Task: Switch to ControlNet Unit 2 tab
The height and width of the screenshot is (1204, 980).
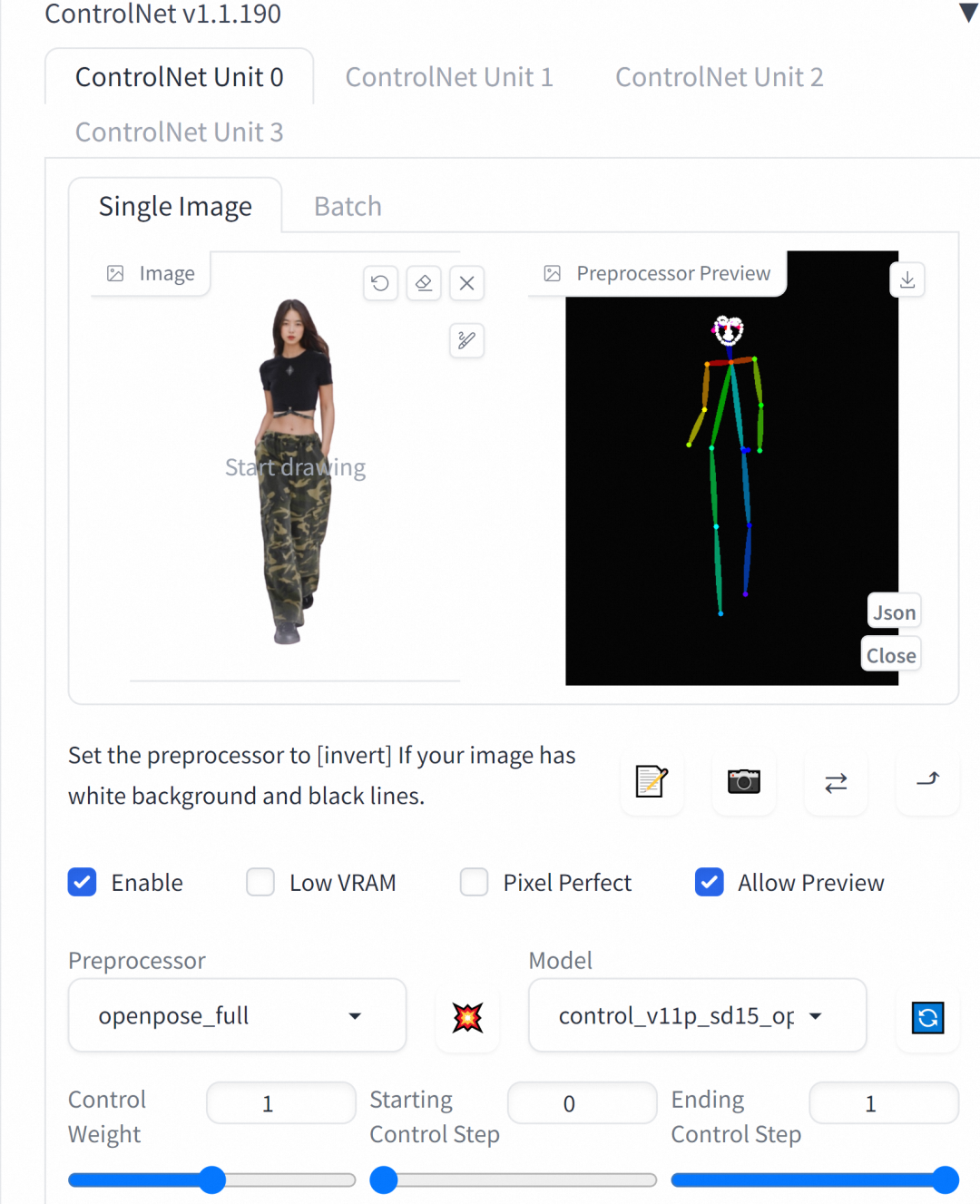Action: tap(720, 77)
